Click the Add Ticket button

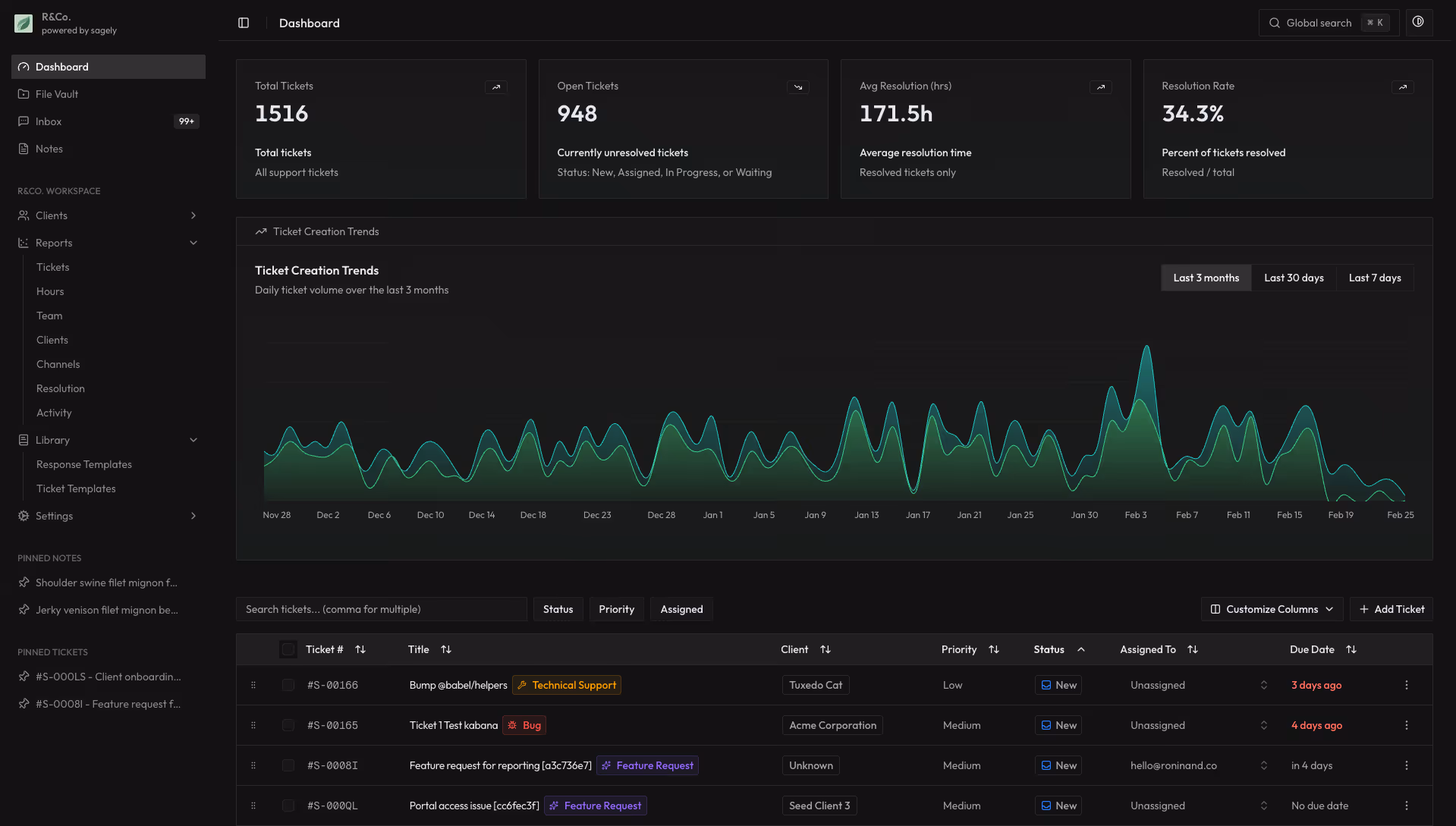coord(1391,609)
